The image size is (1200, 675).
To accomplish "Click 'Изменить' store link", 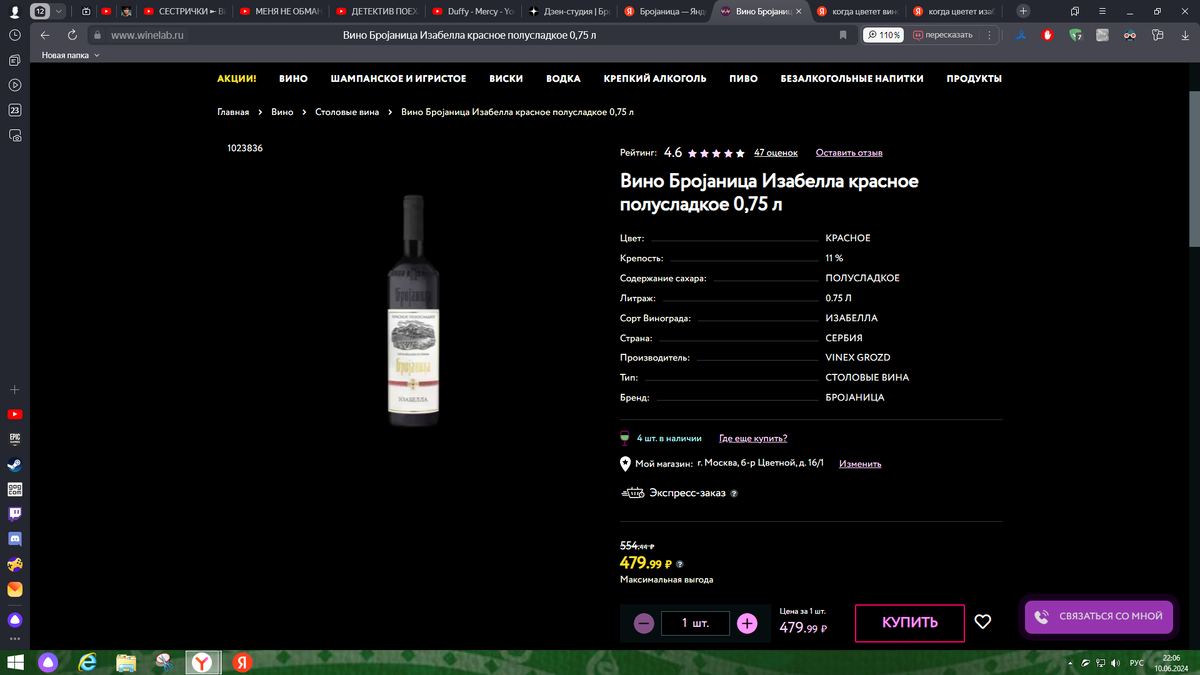I will 860,464.
